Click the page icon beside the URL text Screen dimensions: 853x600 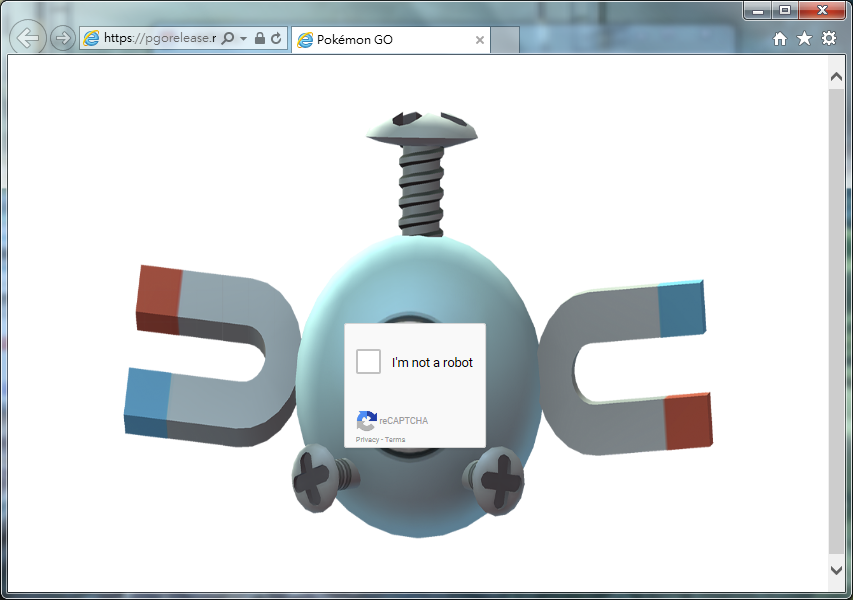pos(91,40)
